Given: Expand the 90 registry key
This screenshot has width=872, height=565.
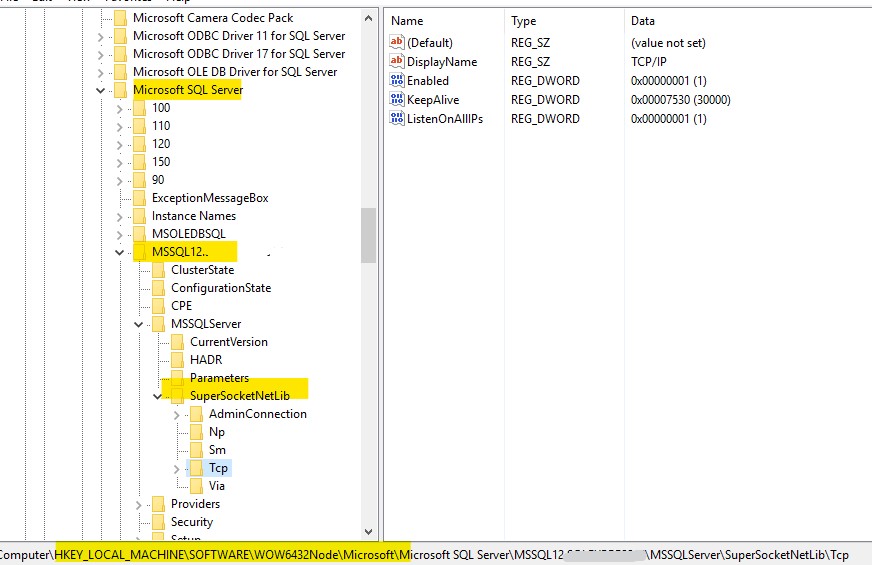Looking at the screenshot, I should click(120, 181).
